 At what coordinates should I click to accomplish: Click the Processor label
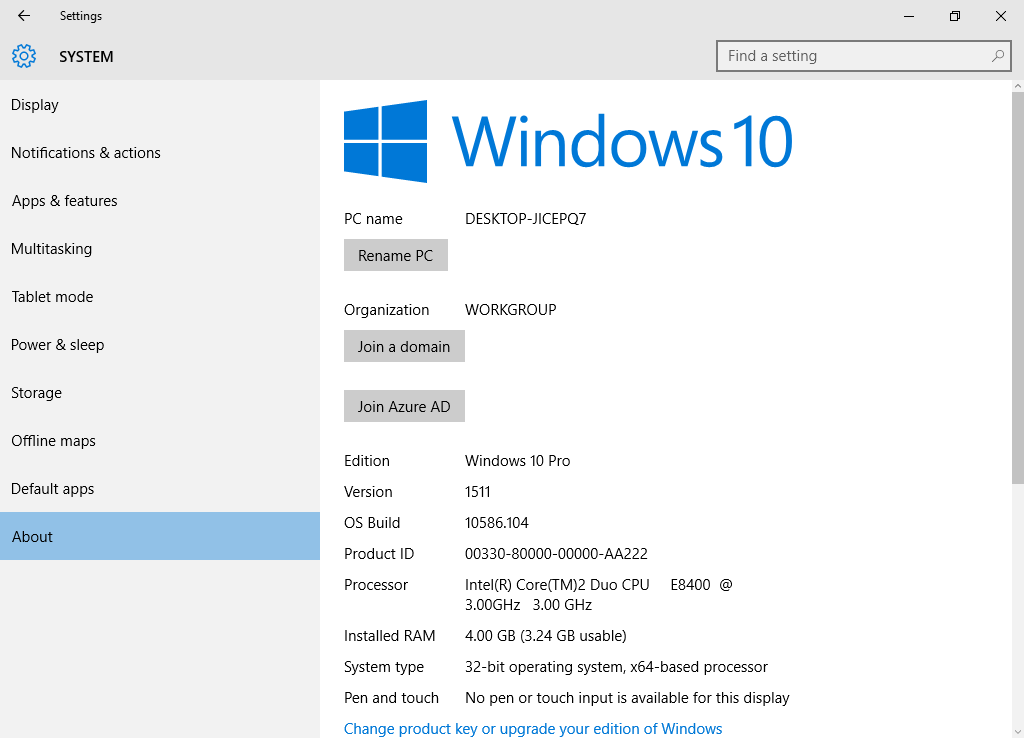[x=376, y=585]
